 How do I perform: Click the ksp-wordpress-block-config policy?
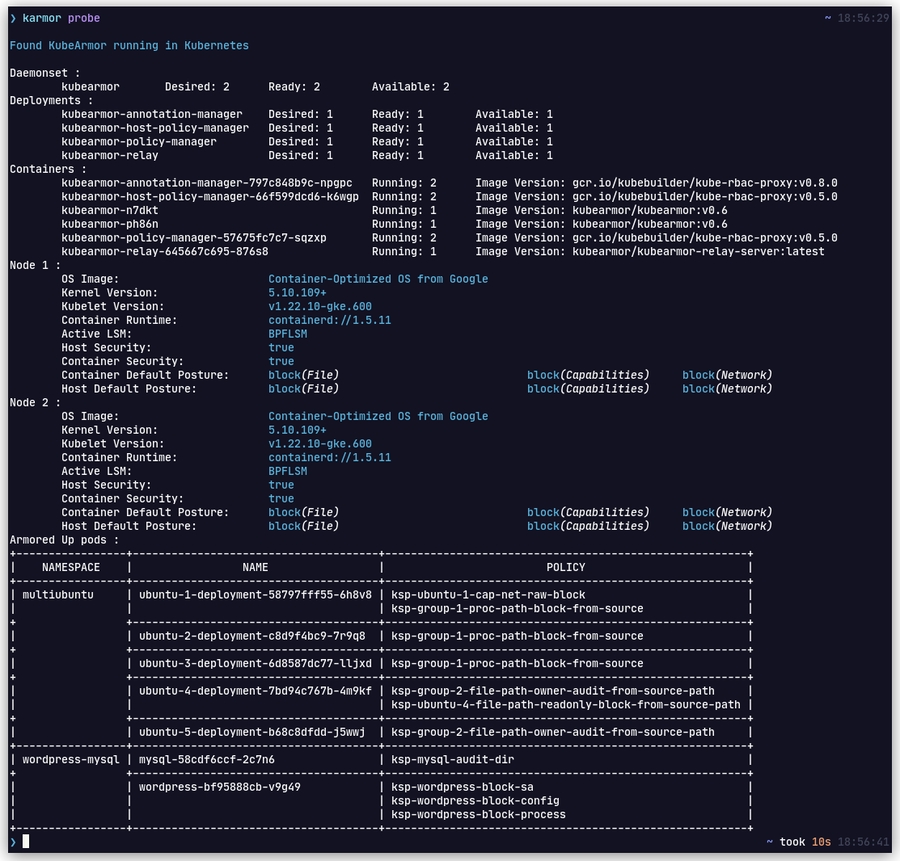click(x=475, y=800)
